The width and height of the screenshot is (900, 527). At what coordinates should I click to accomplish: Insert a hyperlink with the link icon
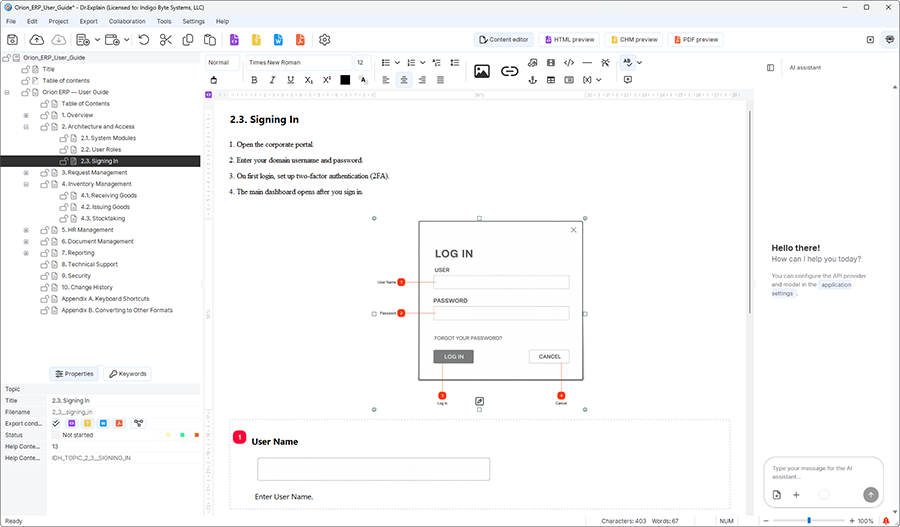(x=510, y=71)
